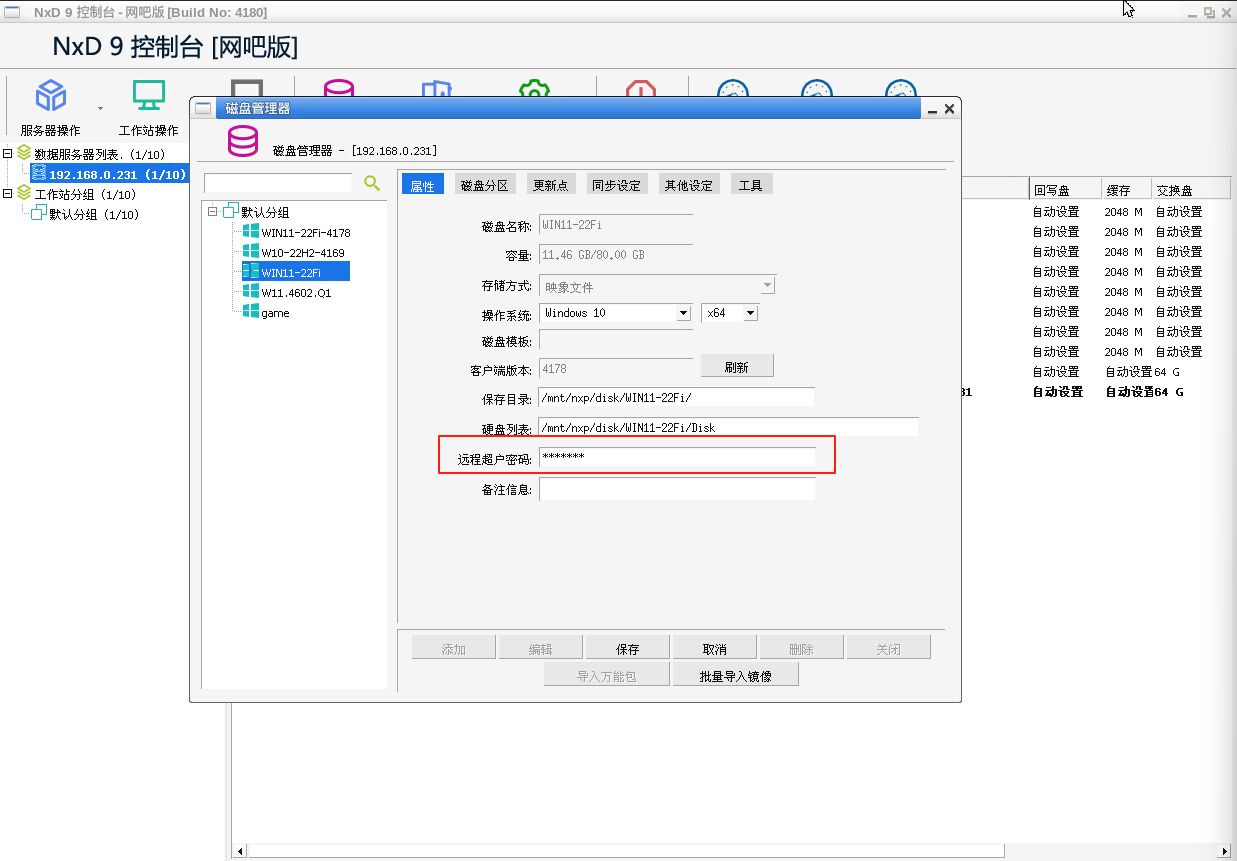Click the Windows icon beside W10-22H2-4169

[x=251, y=252]
